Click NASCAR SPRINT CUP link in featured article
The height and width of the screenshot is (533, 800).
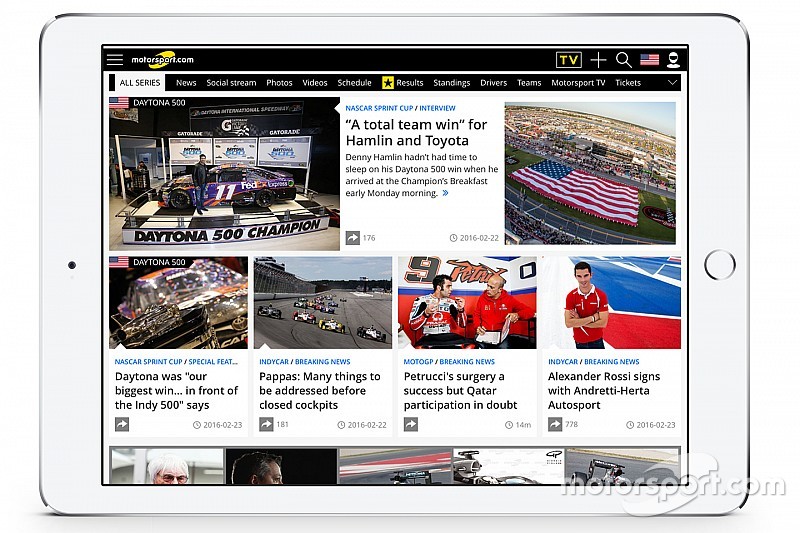[x=379, y=108]
